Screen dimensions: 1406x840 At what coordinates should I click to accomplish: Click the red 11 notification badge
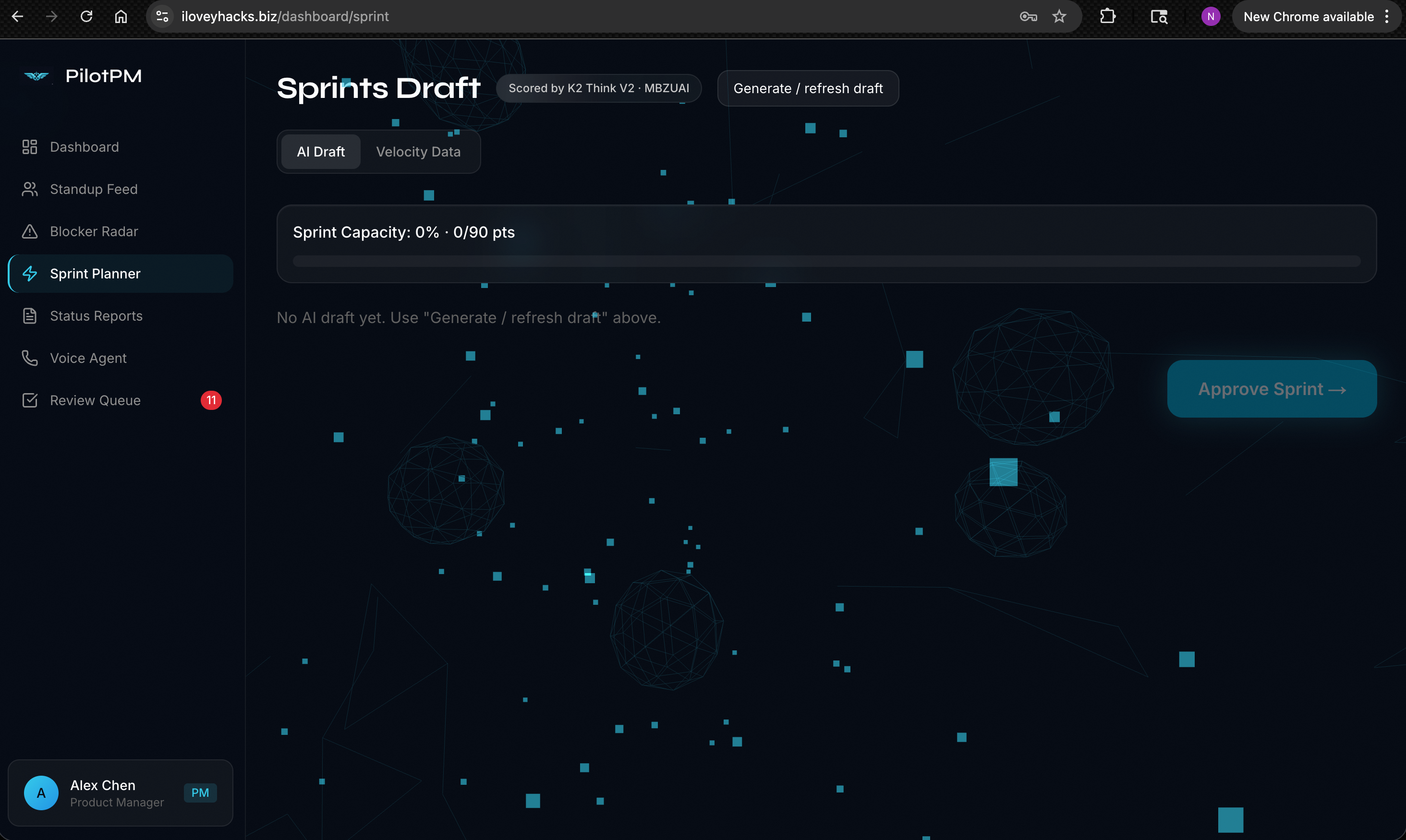tap(211, 400)
